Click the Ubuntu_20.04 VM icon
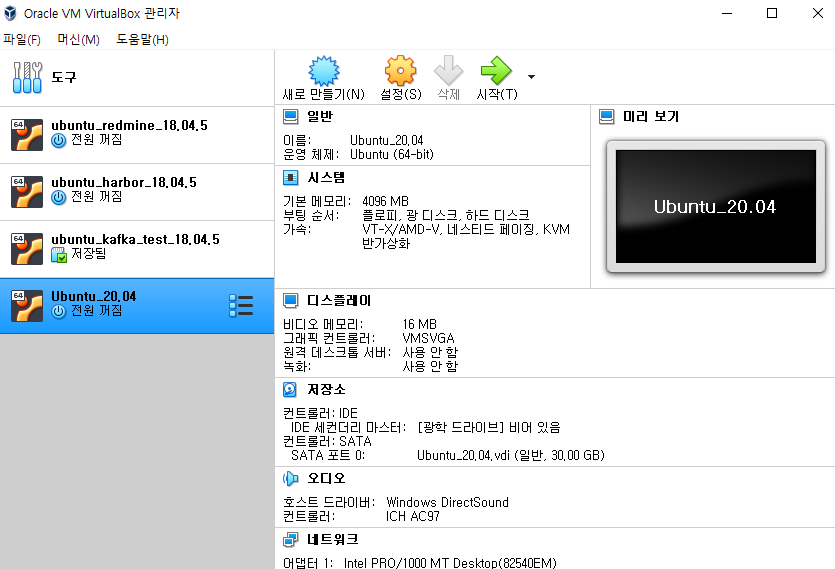Image resolution: width=835 pixels, height=569 pixels. [x=27, y=306]
